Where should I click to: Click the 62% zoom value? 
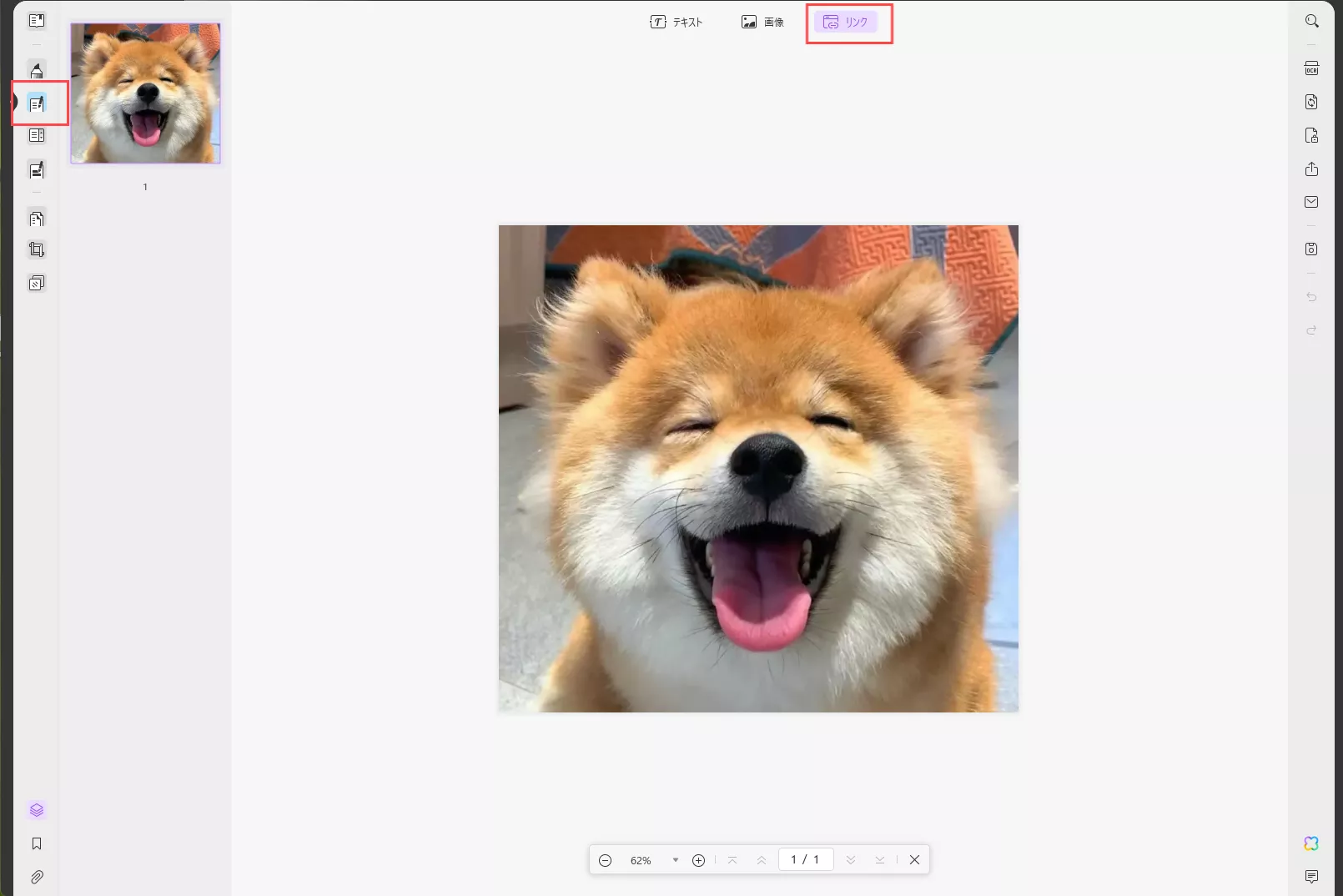click(641, 860)
